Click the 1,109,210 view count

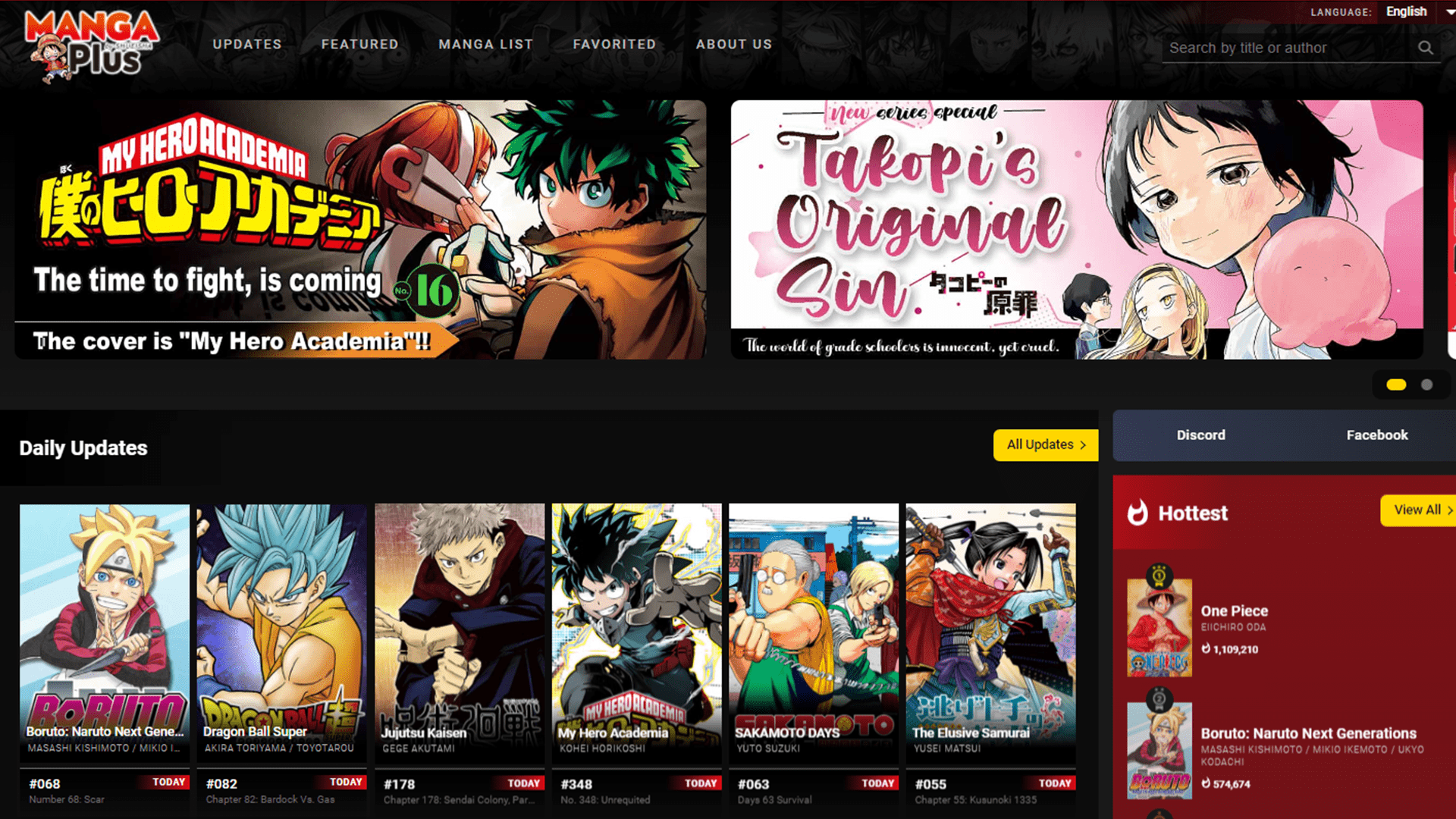[x=1235, y=649]
